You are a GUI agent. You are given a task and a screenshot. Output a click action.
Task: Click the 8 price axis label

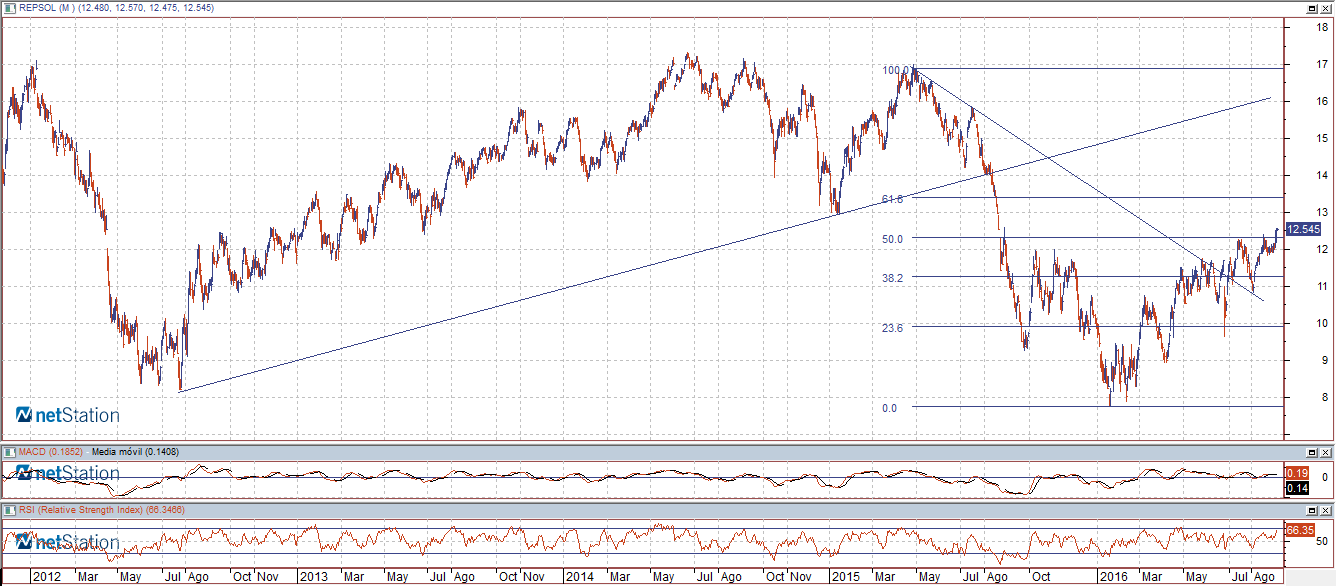coord(1323,397)
